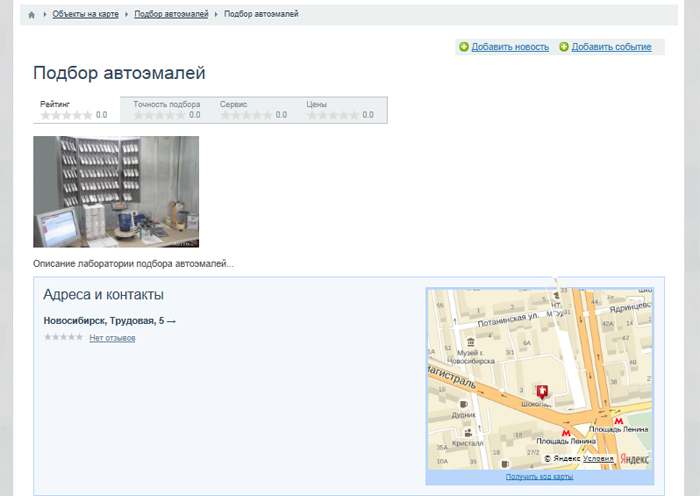The height and width of the screenshot is (496, 700).
Task: Click the «Адреса и контакты» heading
Action: (104, 295)
